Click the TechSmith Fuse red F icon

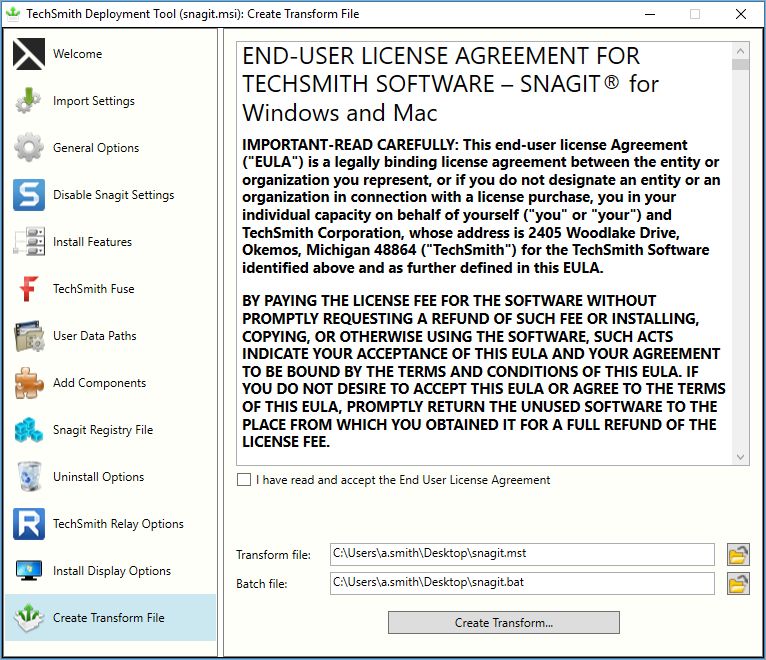coord(29,289)
